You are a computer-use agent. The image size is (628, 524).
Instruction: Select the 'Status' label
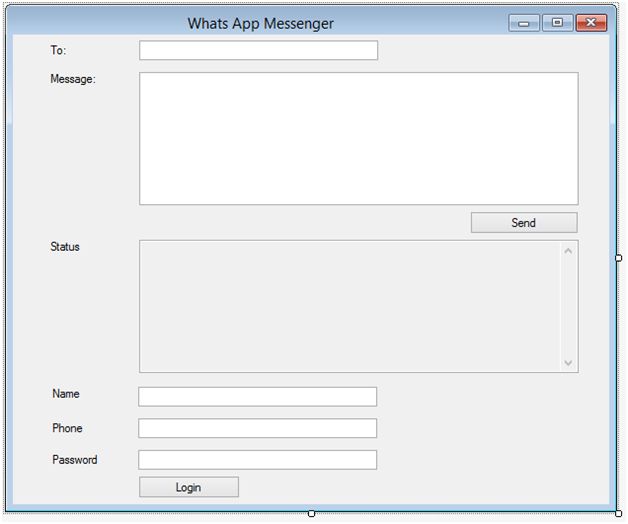[65, 247]
